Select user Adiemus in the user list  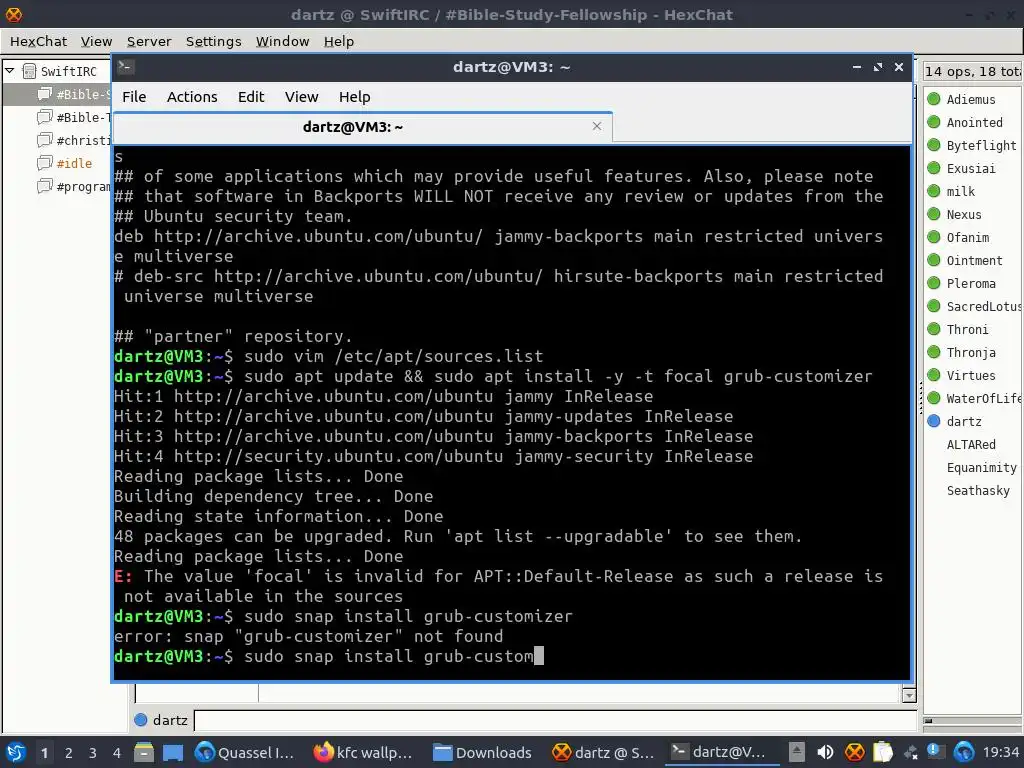pos(971,99)
